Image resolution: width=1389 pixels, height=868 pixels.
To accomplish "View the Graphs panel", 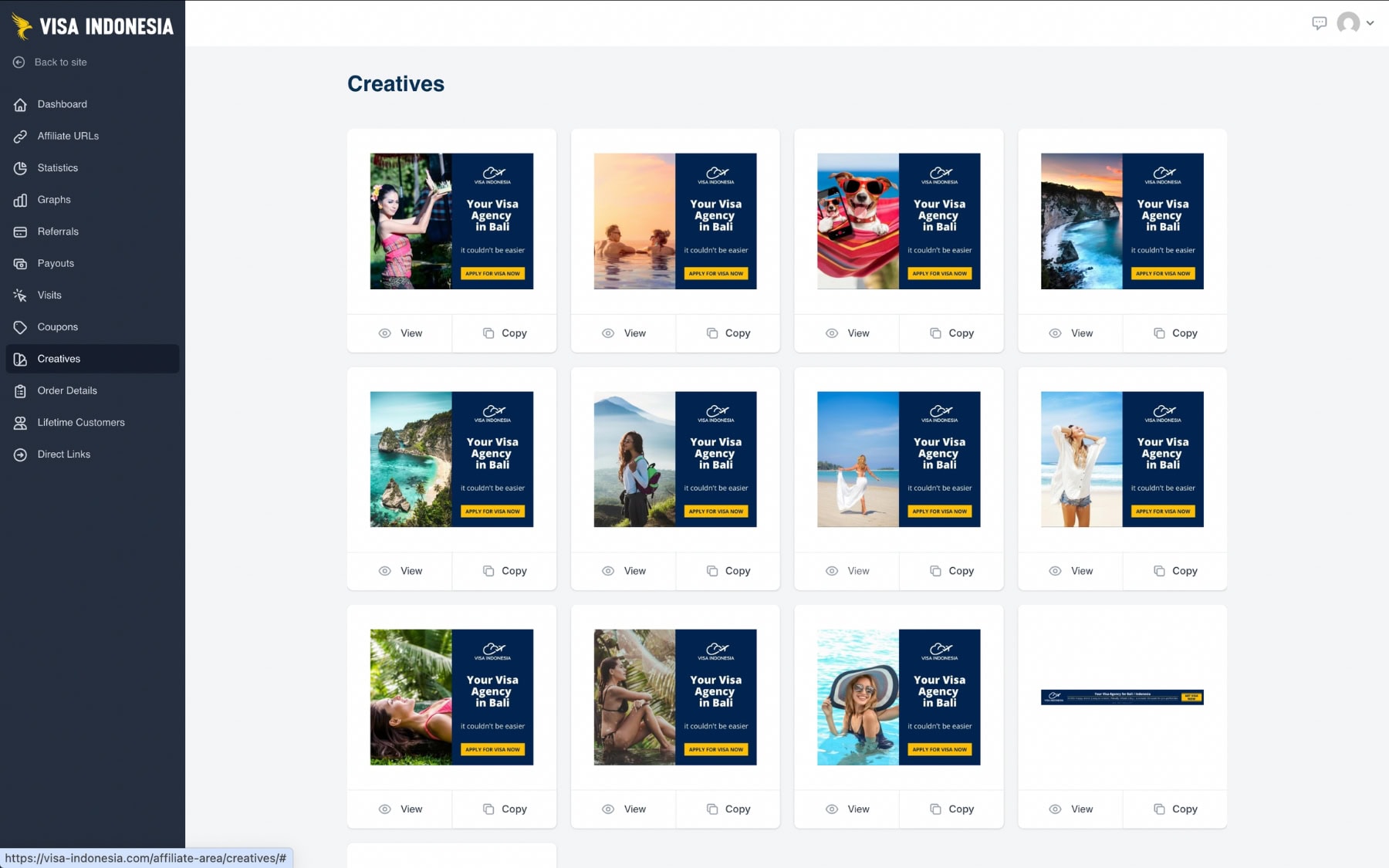I will tap(54, 199).
